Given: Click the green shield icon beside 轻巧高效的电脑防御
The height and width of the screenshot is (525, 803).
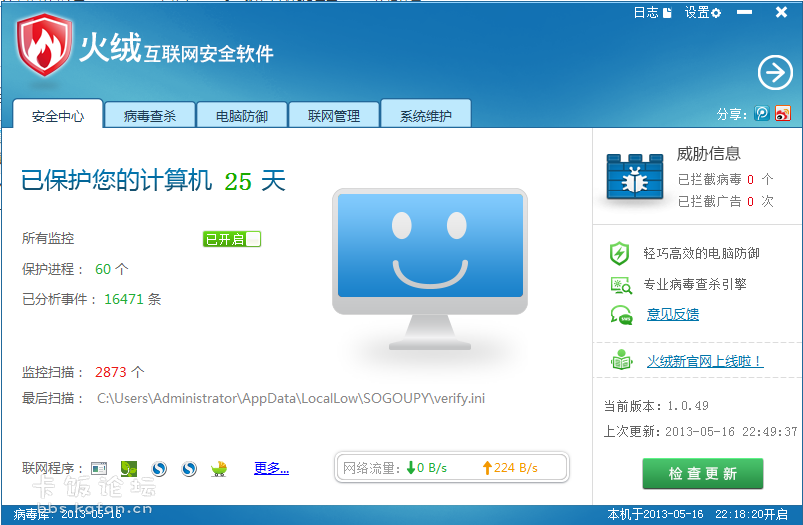Looking at the screenshot, I should click(621, 254).
